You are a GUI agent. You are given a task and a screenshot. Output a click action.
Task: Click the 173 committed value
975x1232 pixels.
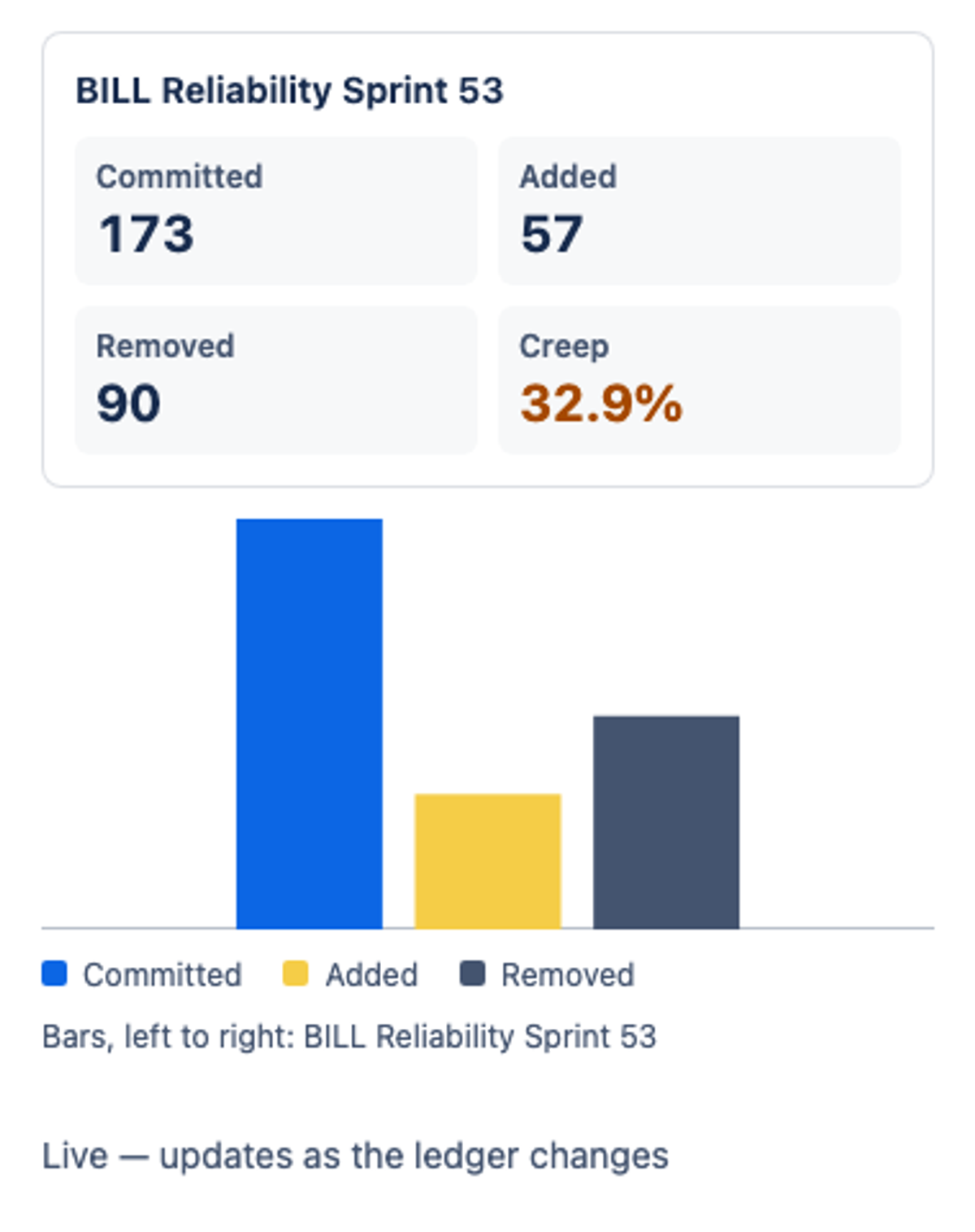[146, 234]
